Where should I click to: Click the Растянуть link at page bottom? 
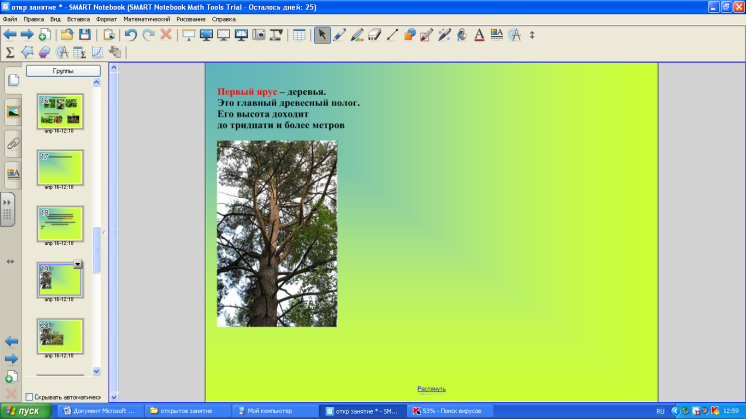tap(432, 389)
